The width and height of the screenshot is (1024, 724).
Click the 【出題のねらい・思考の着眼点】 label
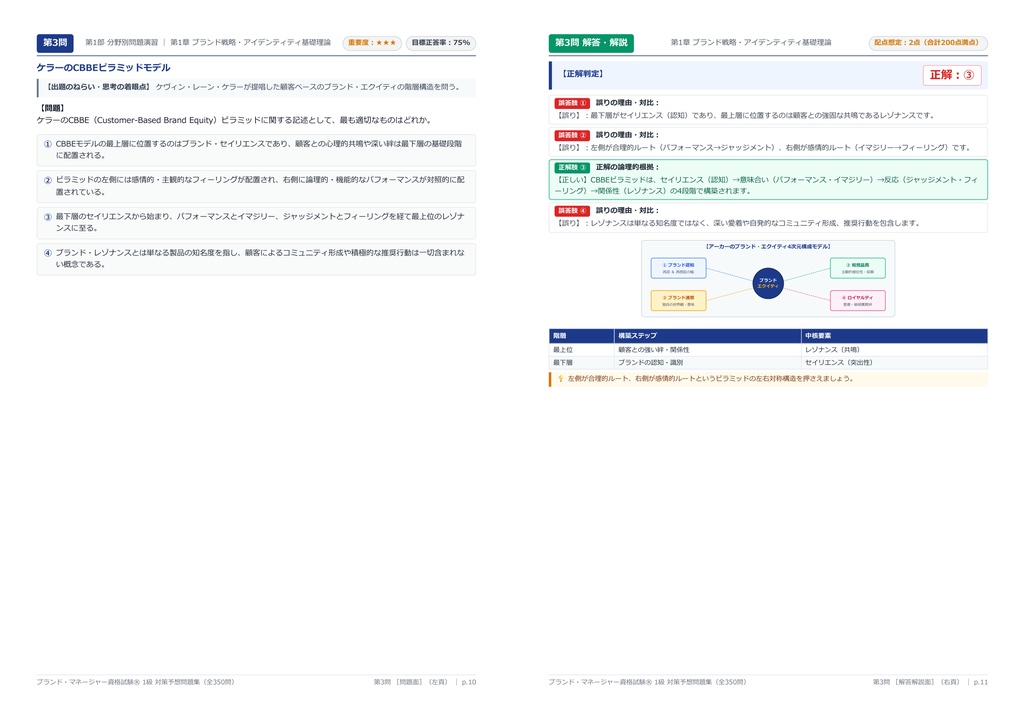pyautogui.click(x=97, y=87)
